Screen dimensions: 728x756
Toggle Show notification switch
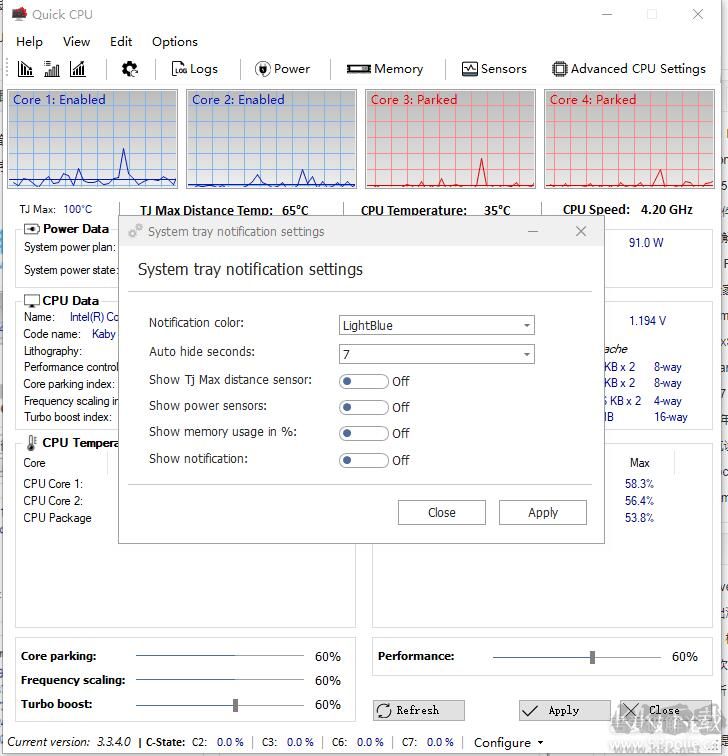[364, 460]
